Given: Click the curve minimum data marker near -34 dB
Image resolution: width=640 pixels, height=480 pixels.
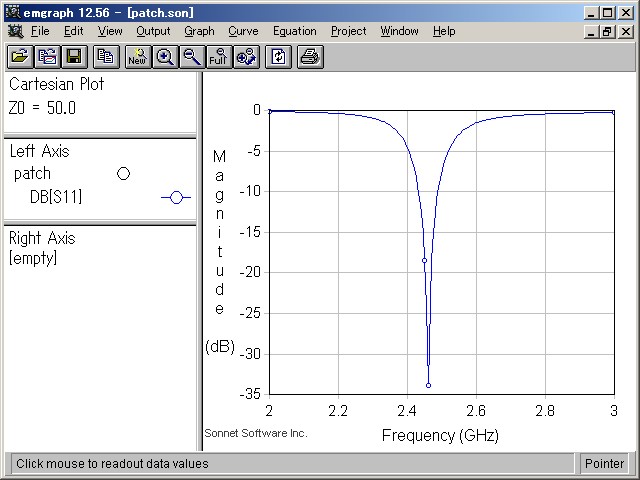Looking at the screenshot, I should pos(428,385).
